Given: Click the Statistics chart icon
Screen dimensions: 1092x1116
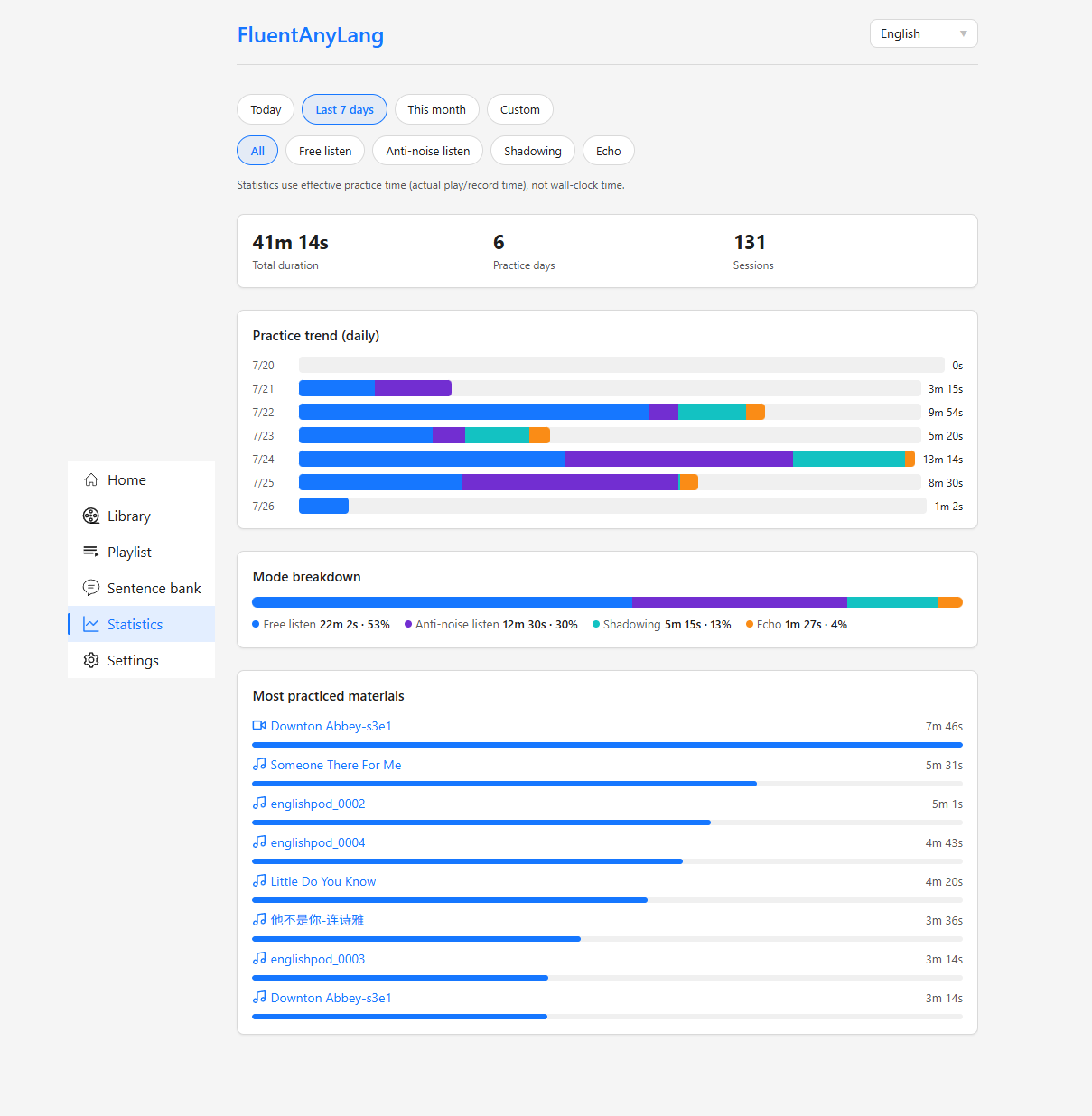Looking at the screenshot, I should click(91, 624).
